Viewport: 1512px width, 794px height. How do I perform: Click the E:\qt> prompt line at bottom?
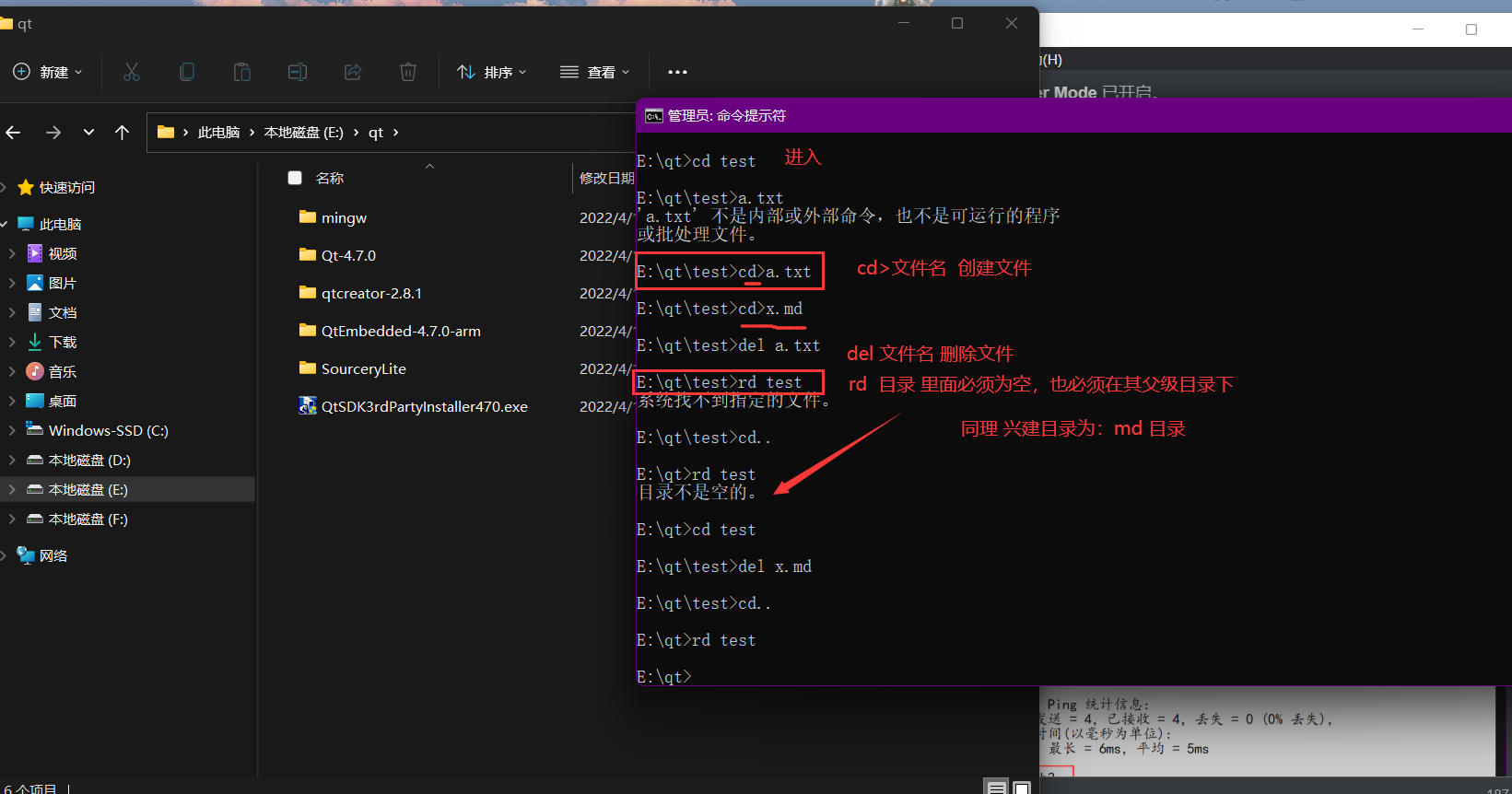pos(664,677)
